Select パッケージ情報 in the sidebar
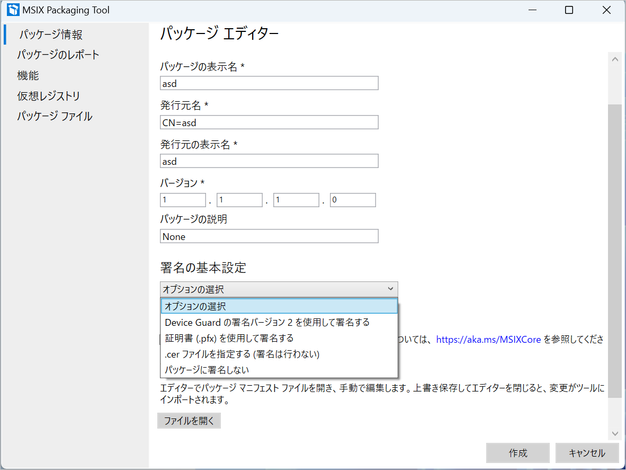Image resolution: width=626 pixels, height=470 pixels. 51,35
